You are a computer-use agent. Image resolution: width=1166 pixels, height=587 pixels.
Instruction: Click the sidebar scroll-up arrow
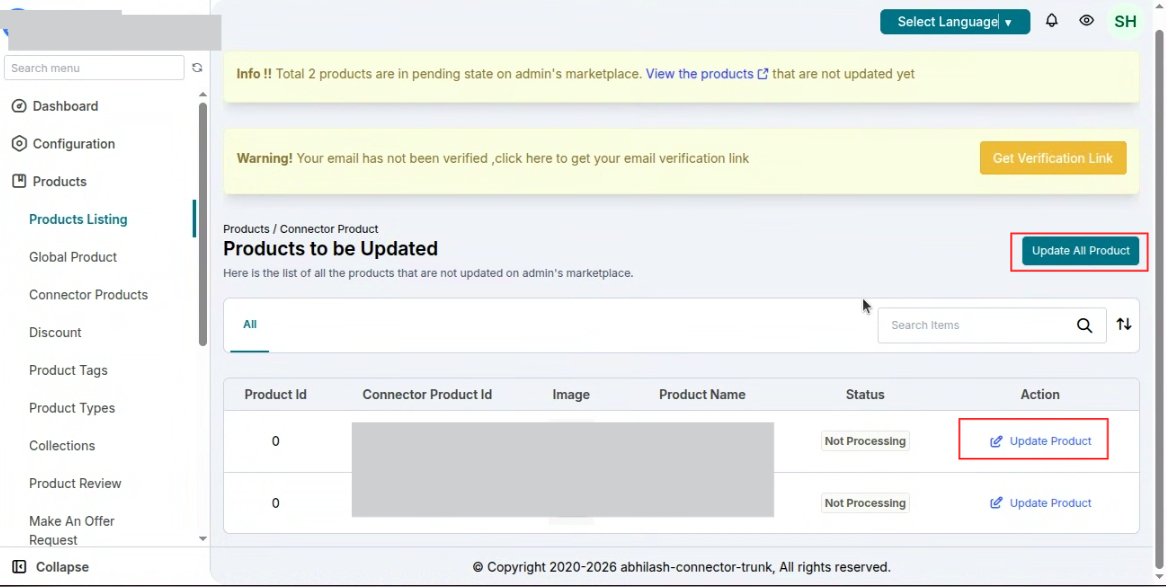(x=203, y=94)
